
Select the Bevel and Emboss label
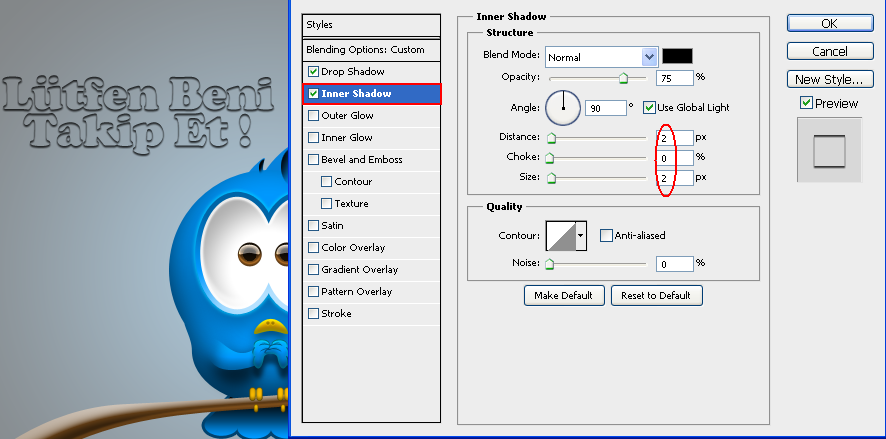pos(362,160)
